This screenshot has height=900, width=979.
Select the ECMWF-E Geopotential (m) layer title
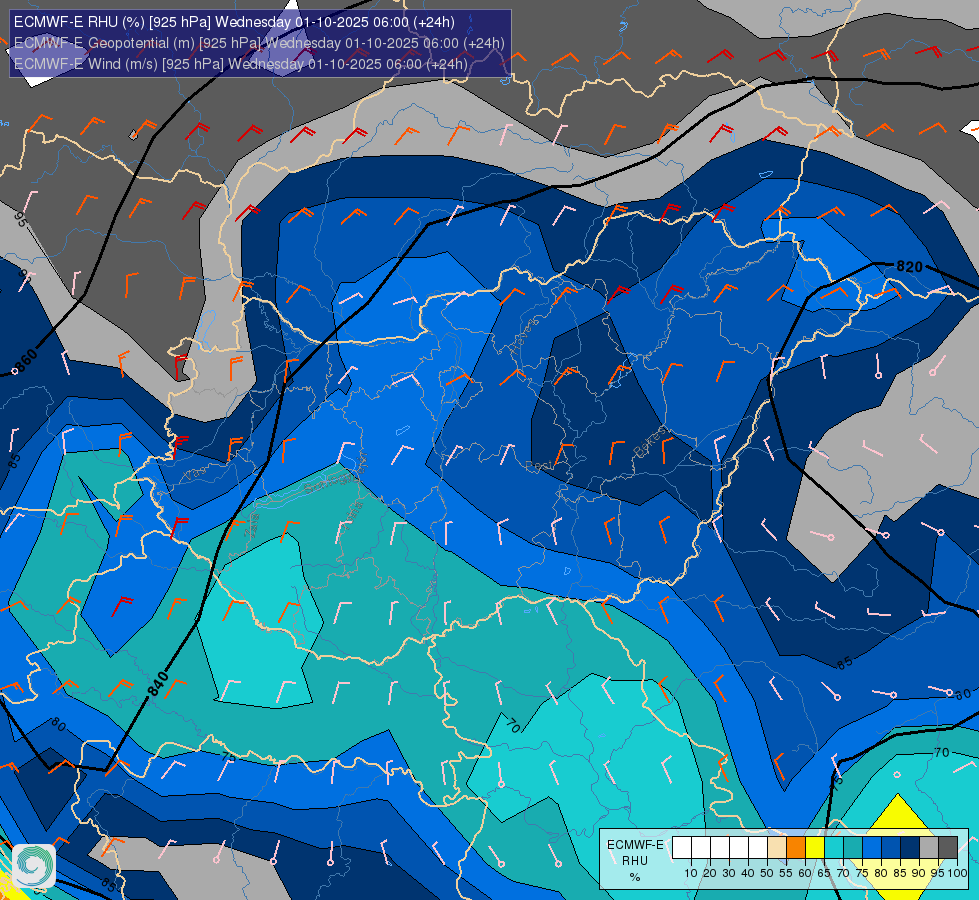click(x=259, y=43)
